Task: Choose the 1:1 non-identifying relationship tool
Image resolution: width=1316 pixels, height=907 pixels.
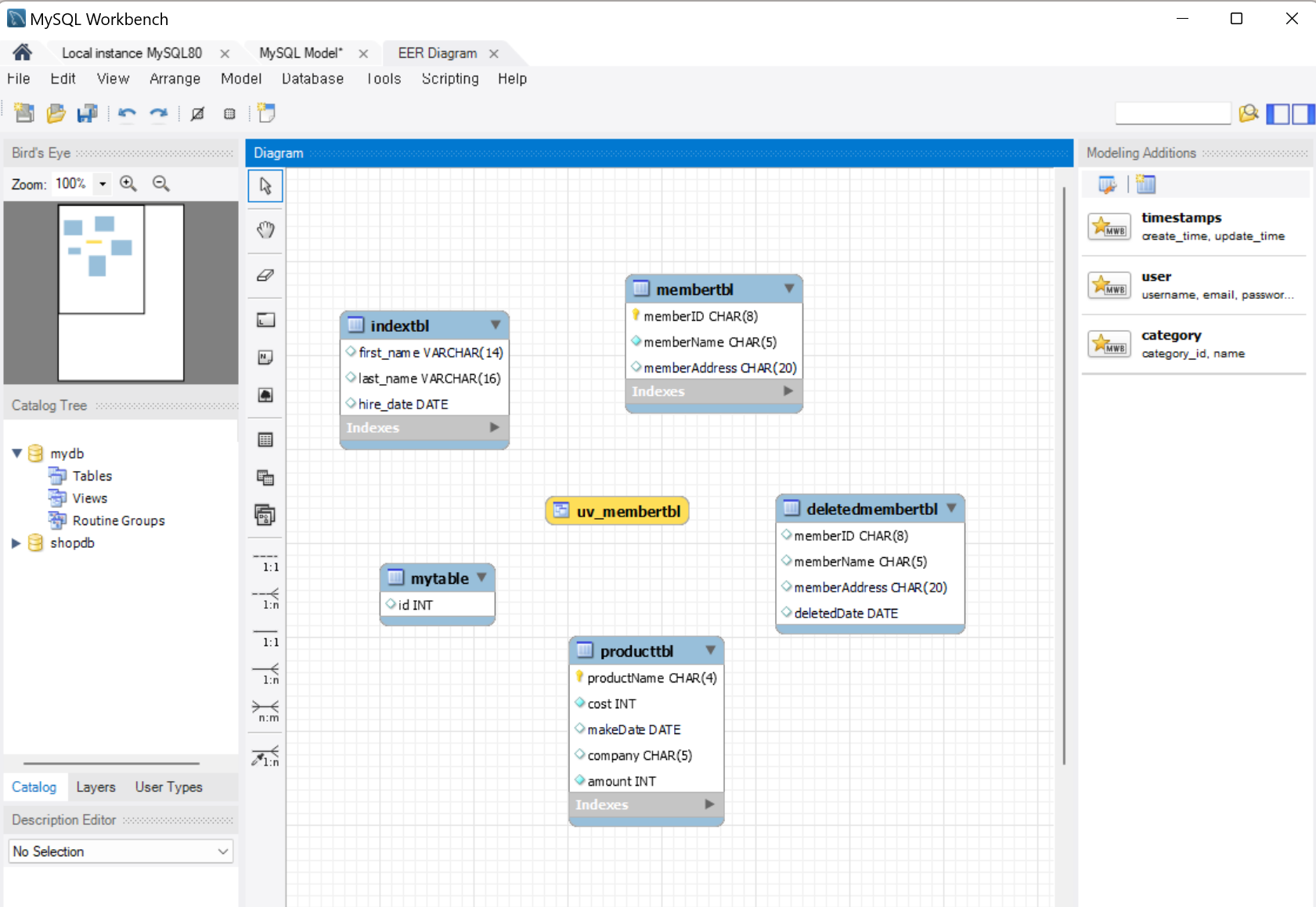Action: (266, 563)
